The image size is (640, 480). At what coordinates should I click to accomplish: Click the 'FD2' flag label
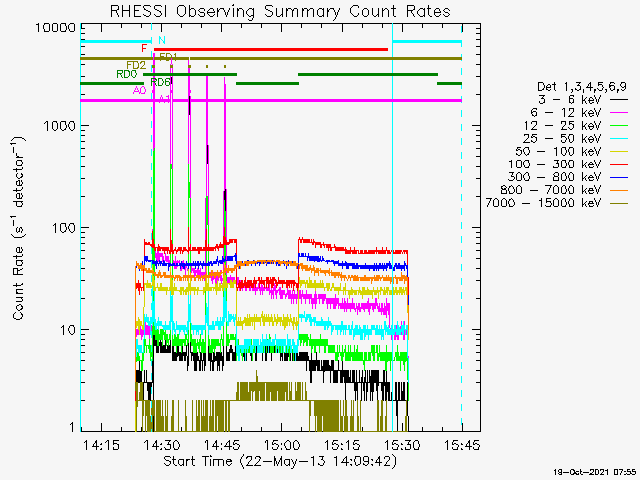pyautogui.click(x=136, y=65)
